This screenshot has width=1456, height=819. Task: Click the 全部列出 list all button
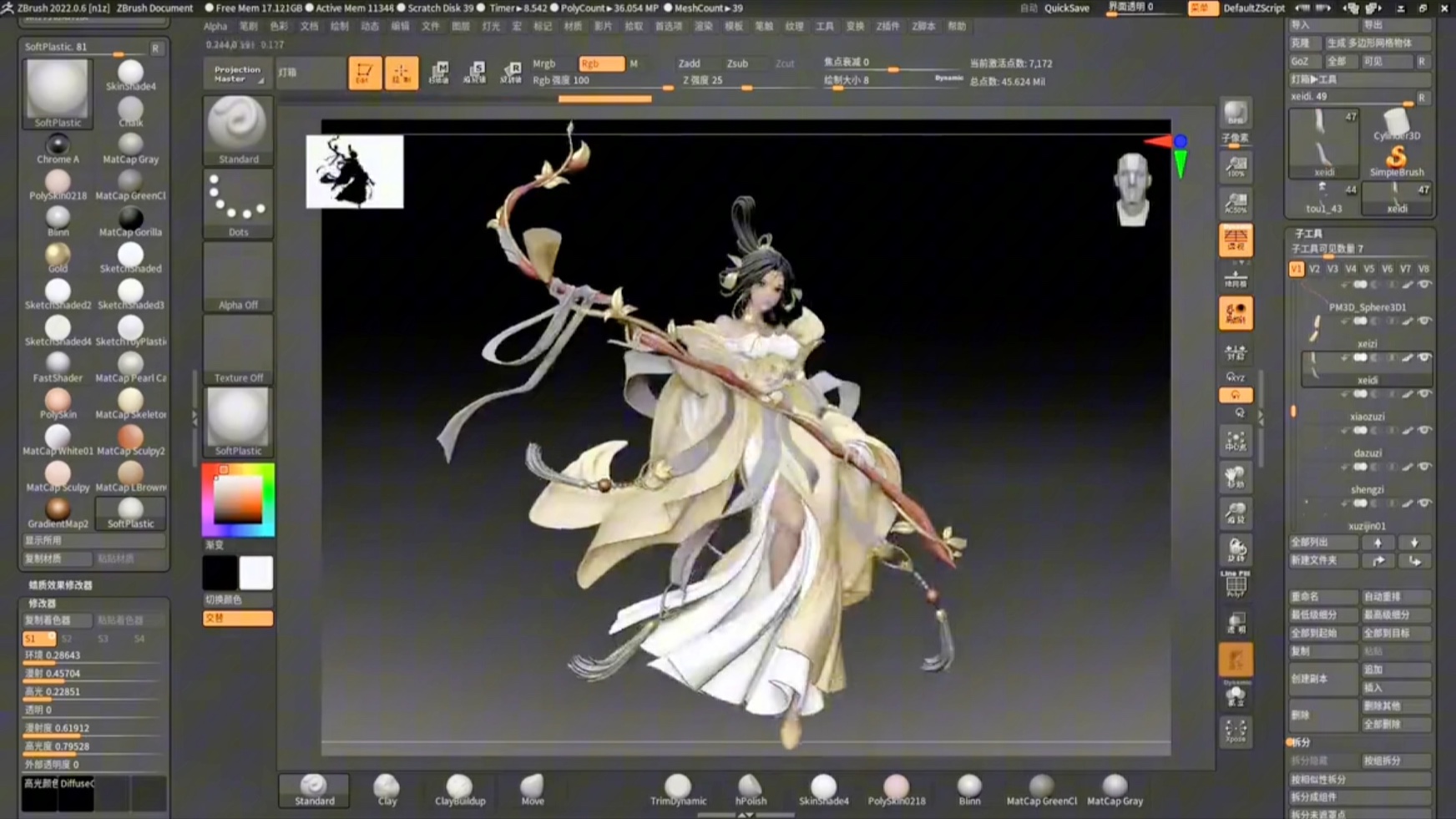coord(1323,542)
